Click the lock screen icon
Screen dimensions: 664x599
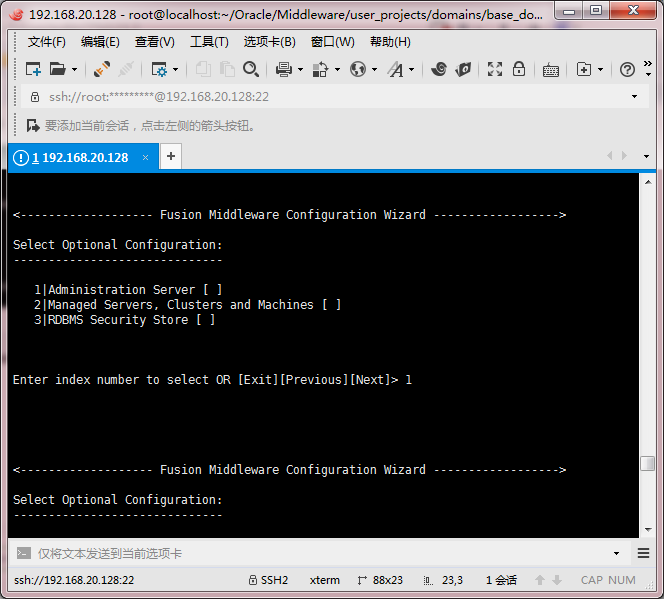519,69
